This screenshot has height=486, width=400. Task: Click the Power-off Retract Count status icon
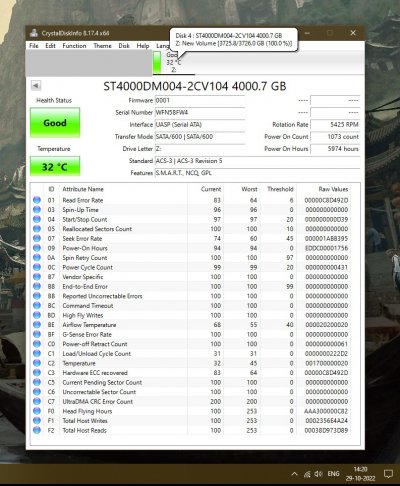[37, 344]
